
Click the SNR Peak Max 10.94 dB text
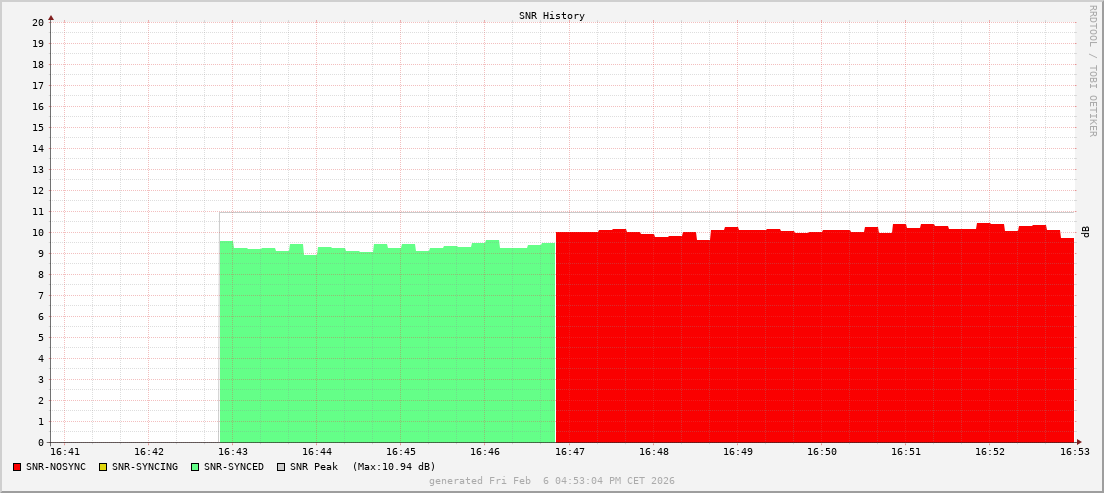pos(362,467)
